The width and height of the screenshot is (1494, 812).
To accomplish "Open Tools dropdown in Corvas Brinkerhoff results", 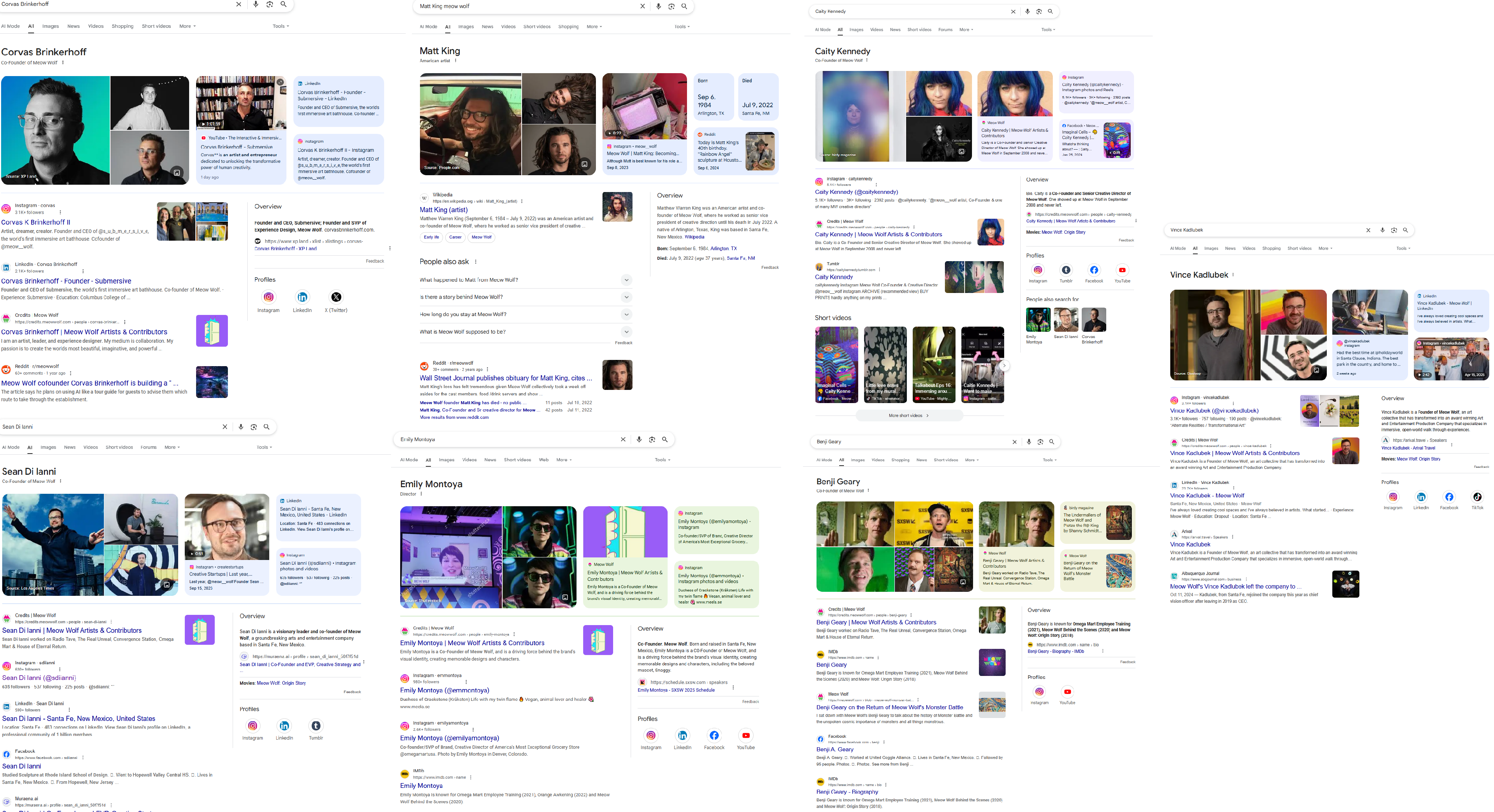I will (x=281, y=26).
